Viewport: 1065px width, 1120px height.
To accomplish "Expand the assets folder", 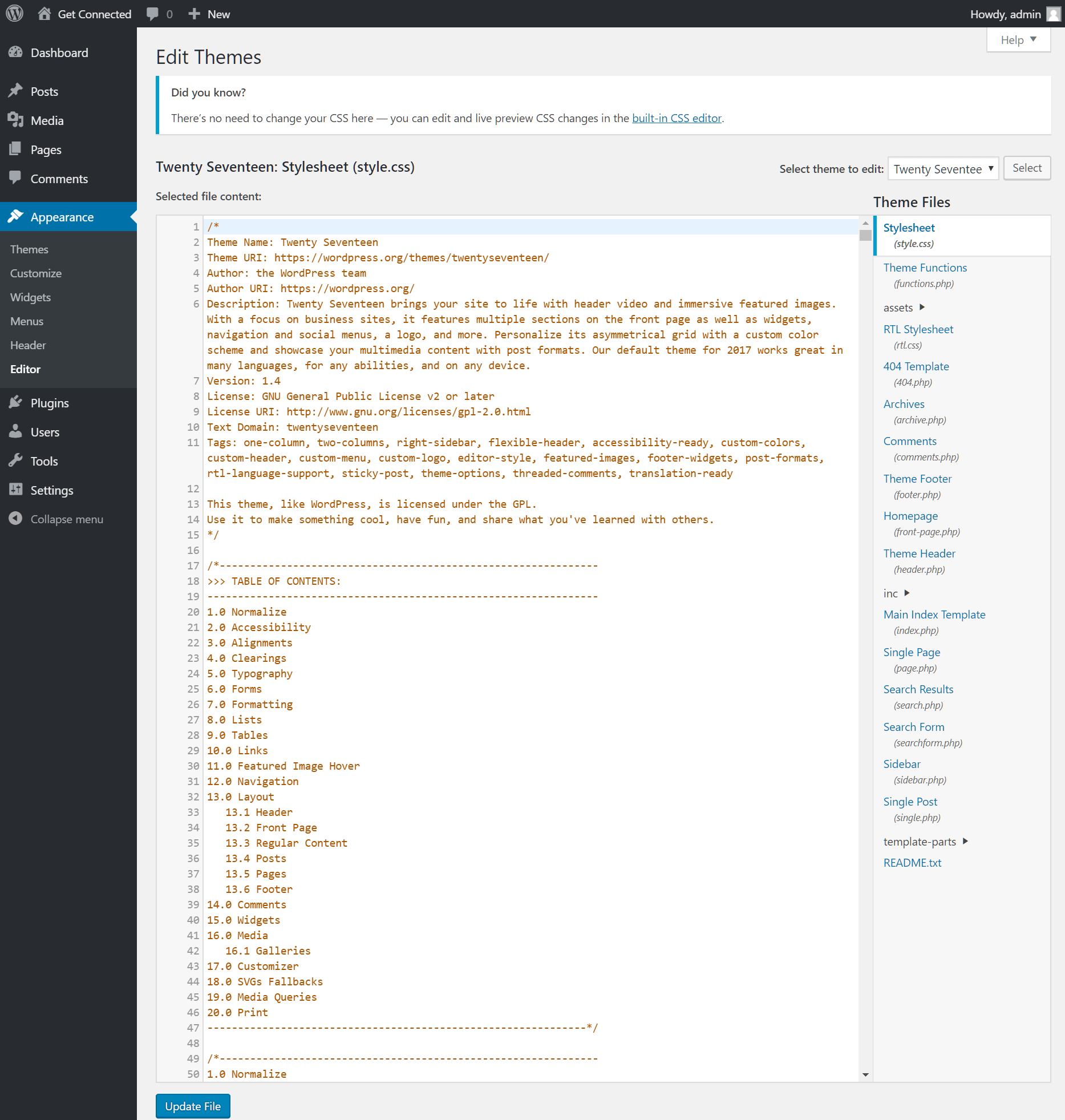I will click(x=904, y=308).
